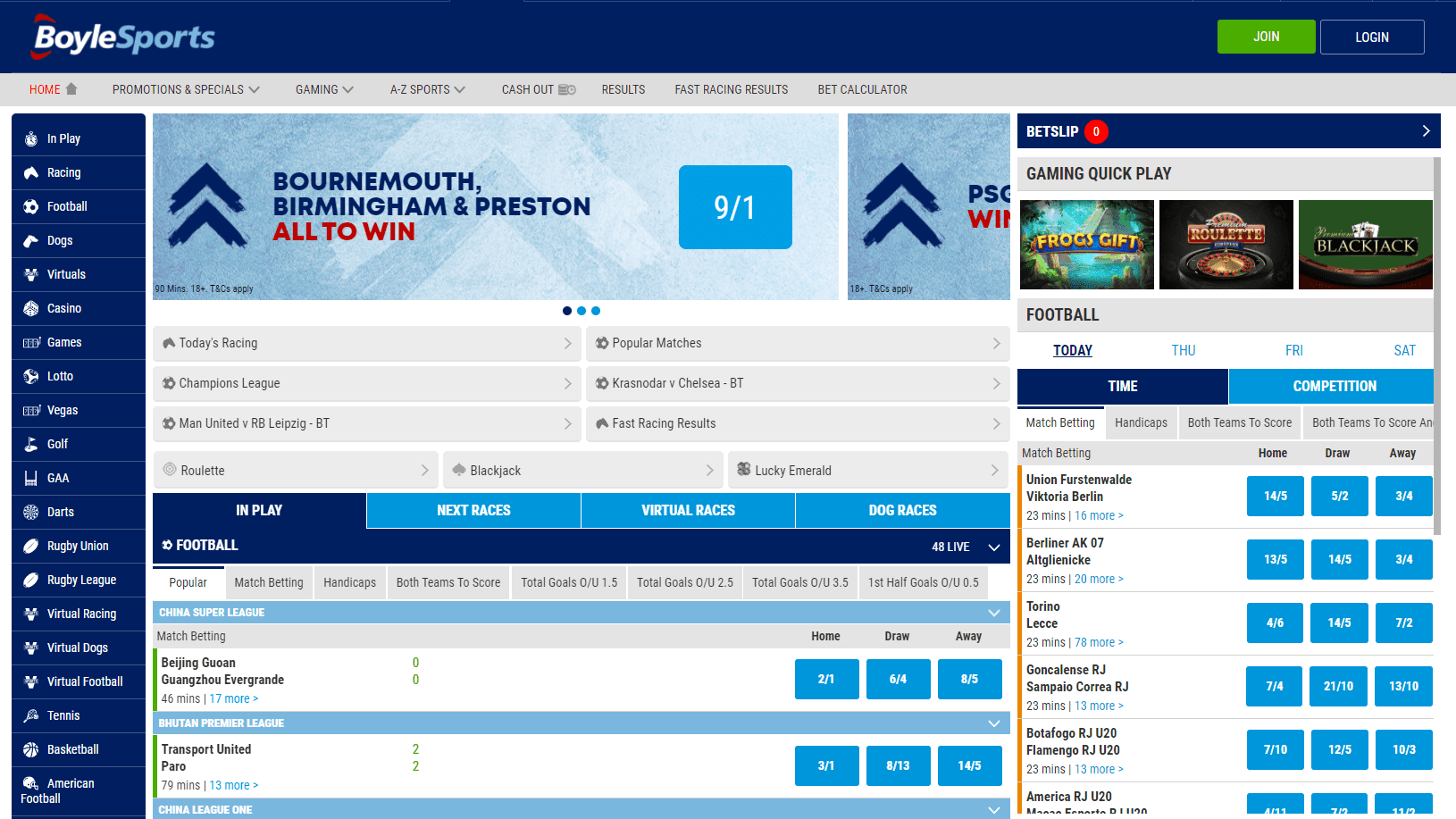
Task: Collapse the China Super League section
Action: point(993,613)
